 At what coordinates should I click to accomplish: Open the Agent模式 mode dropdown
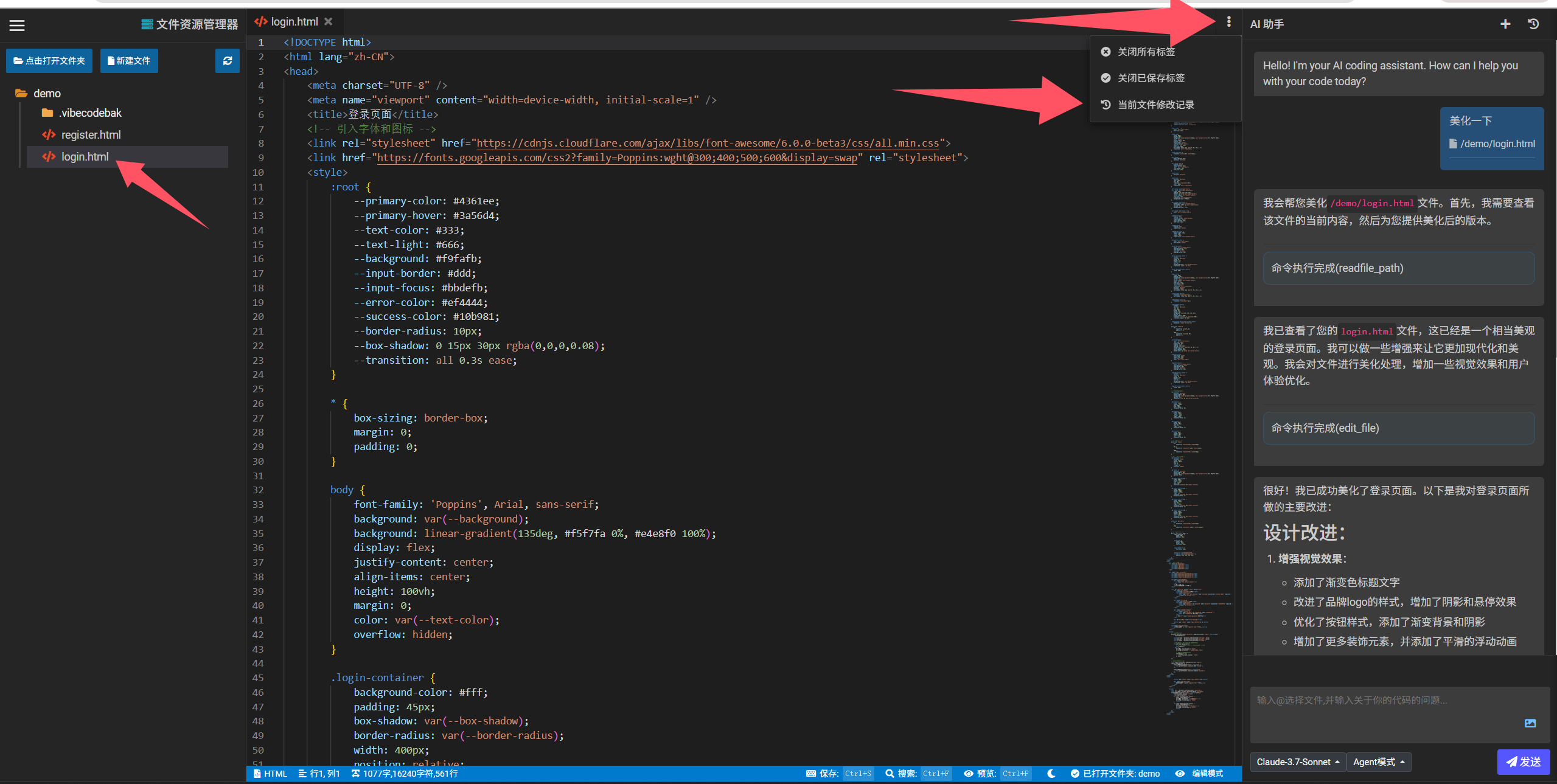(x=1378, y=762)
